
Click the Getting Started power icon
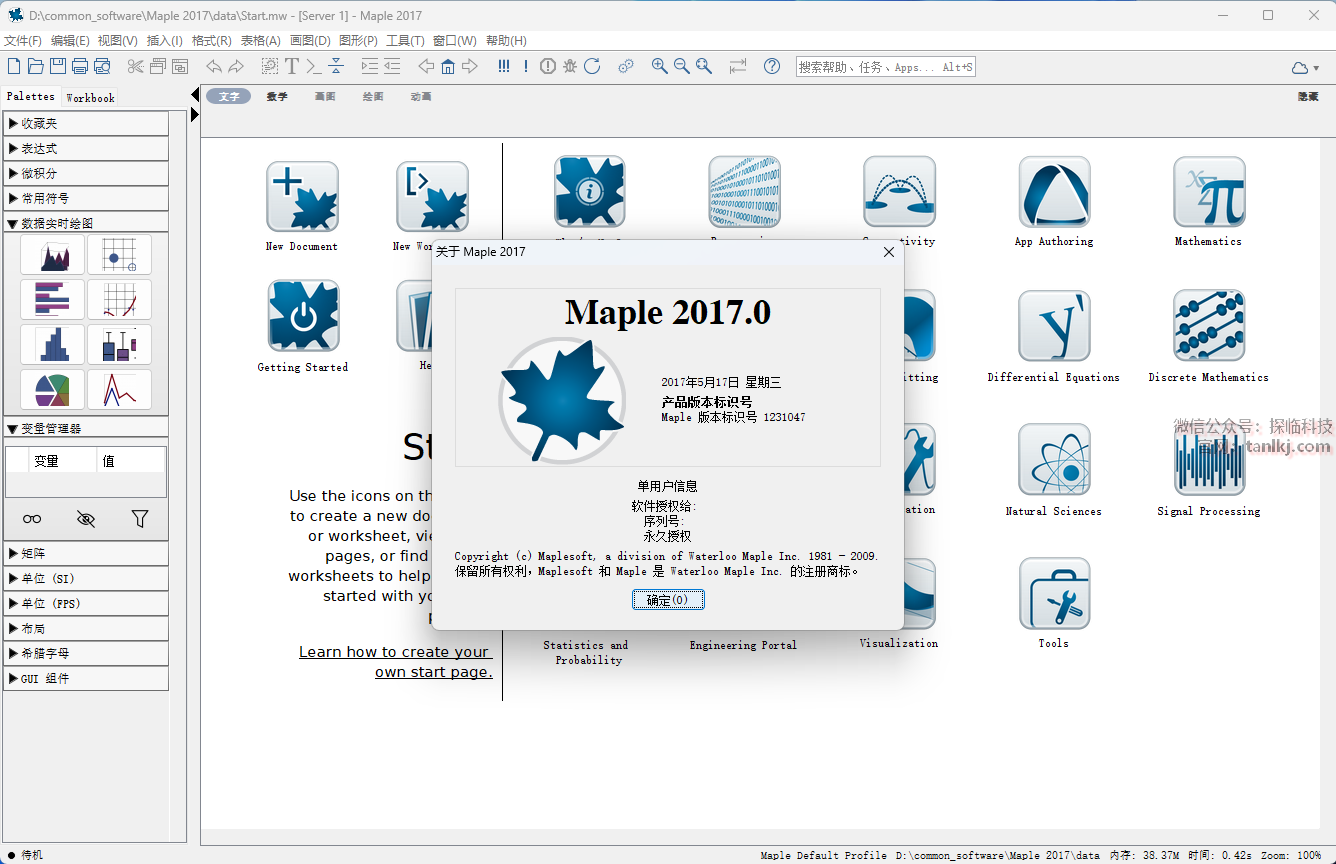[303, 316]
